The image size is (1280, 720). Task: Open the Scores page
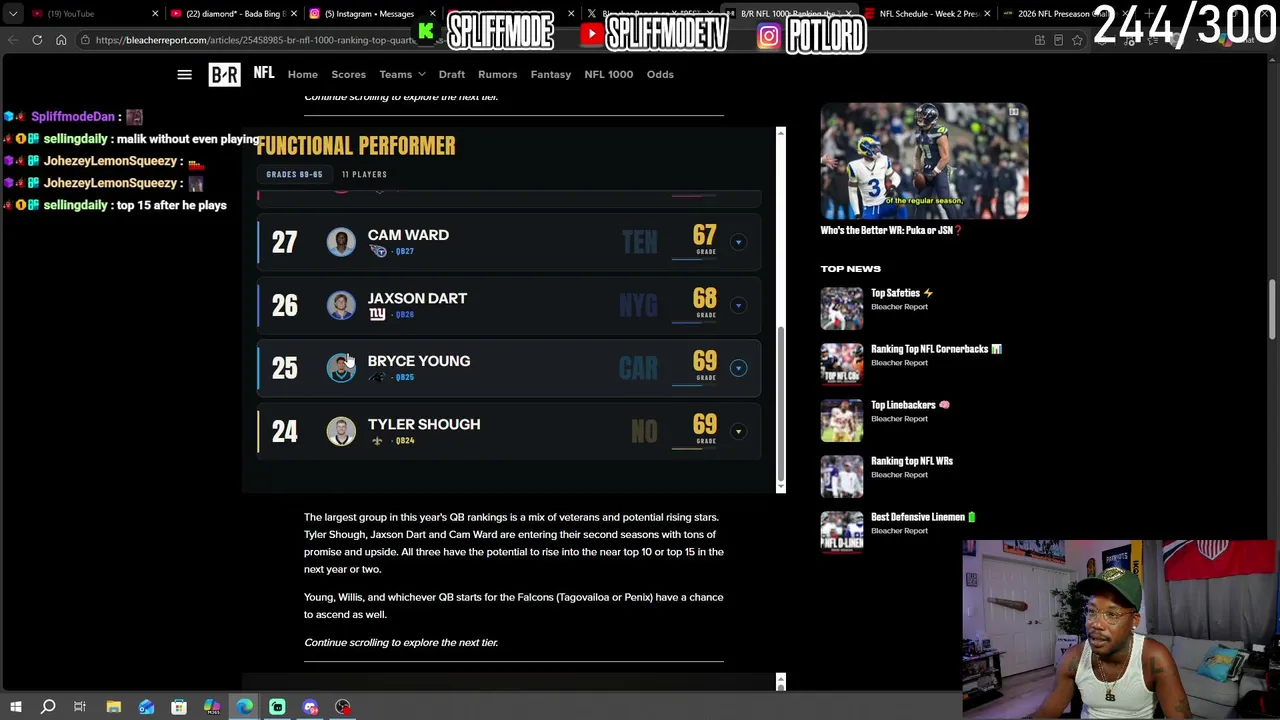click(348, 74)
